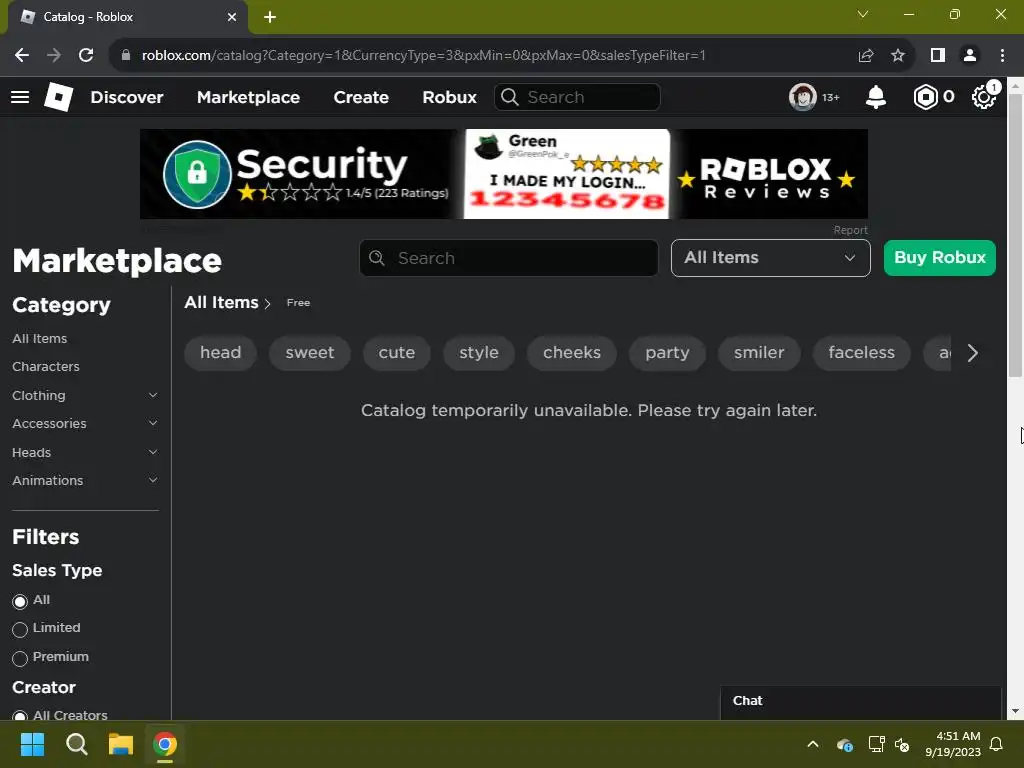Click All Items breadcrumb link
The image size is (1024, 768).
click(221, 302)
